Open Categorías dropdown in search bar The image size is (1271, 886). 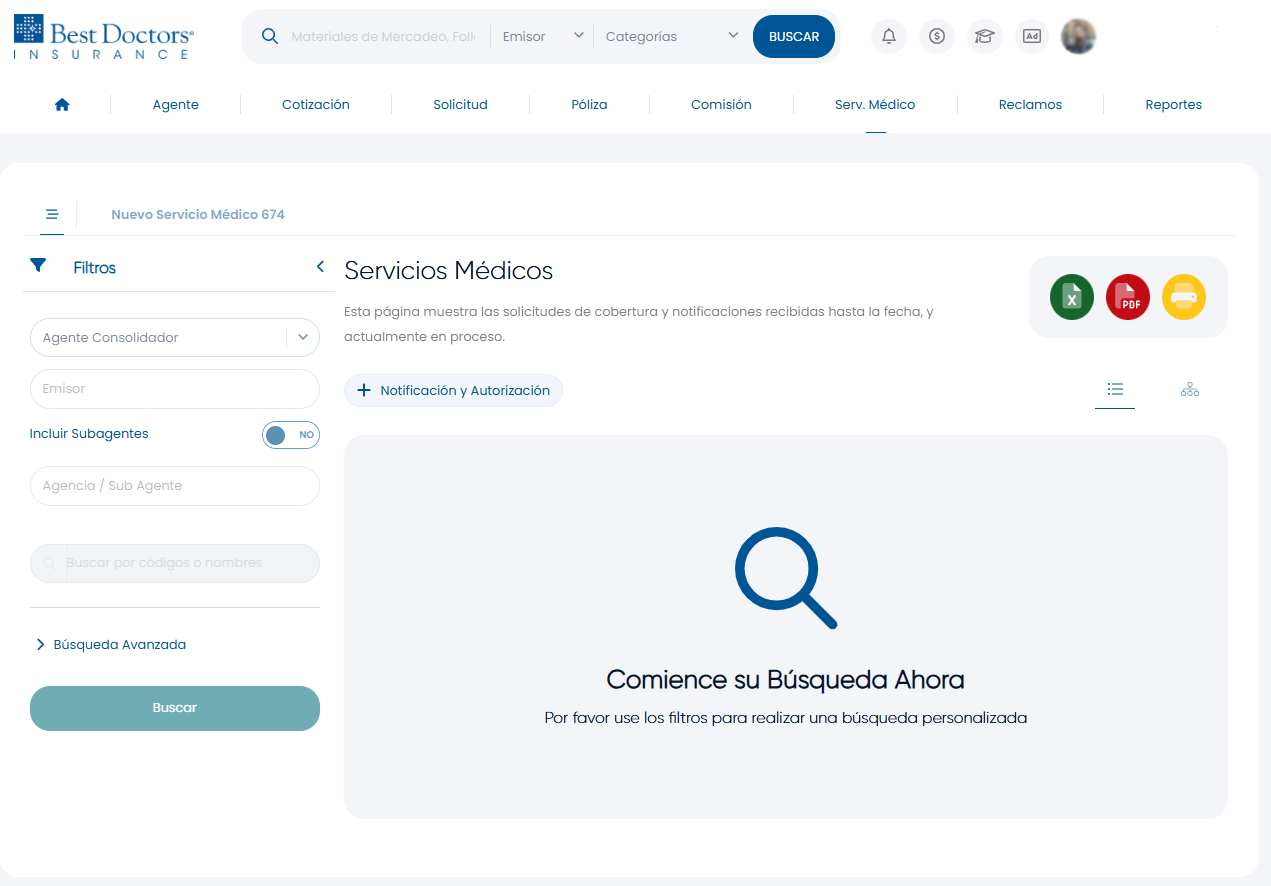(x=671, y=37)
